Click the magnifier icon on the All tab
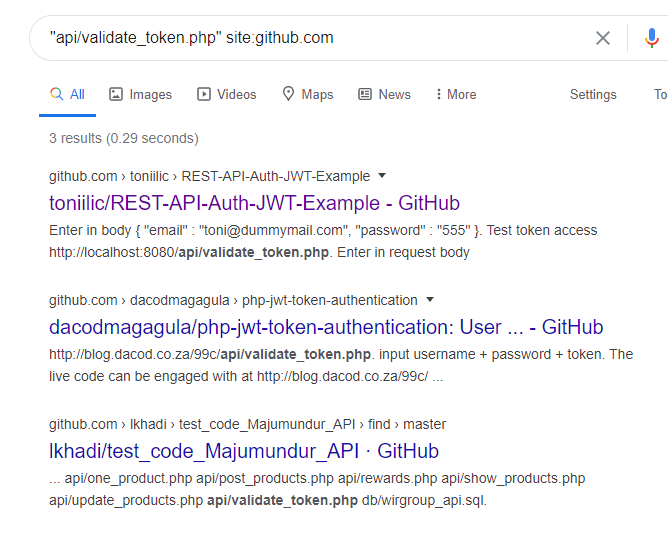Viewport: 668px width, 560px height. 56,94
